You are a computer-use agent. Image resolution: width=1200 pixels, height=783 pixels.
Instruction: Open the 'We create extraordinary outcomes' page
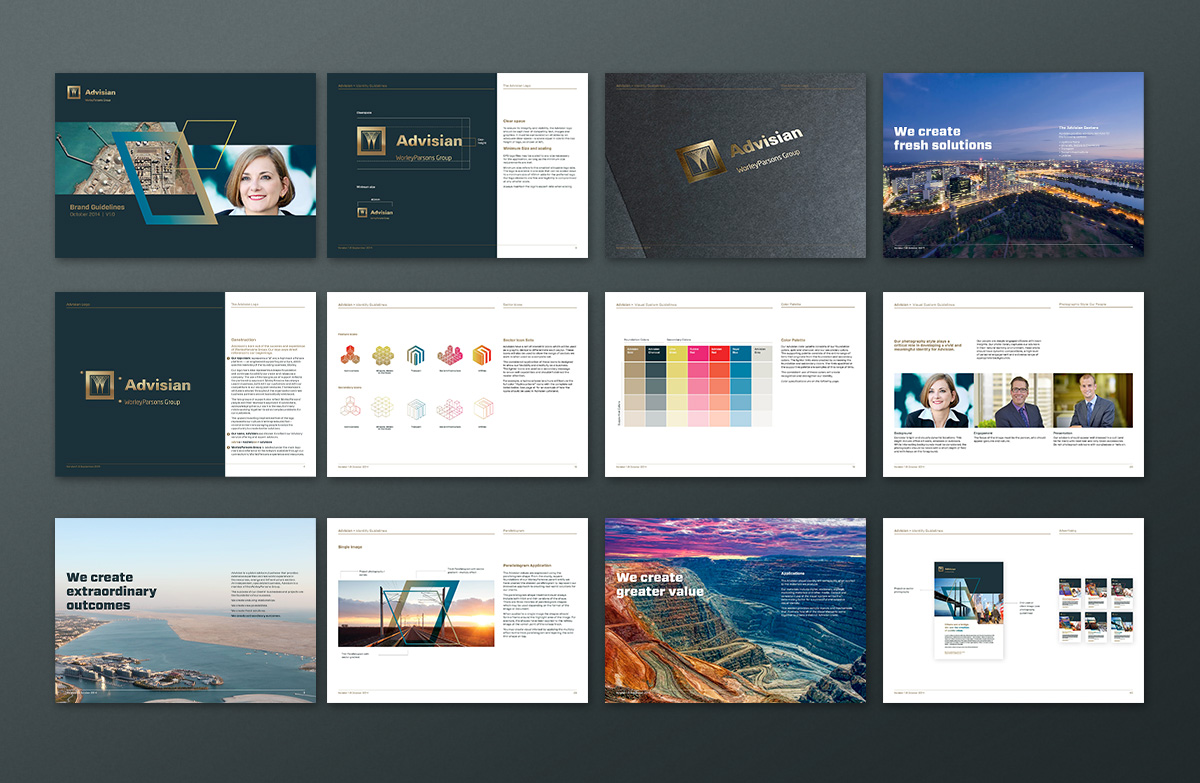click(x=185, y=610)
